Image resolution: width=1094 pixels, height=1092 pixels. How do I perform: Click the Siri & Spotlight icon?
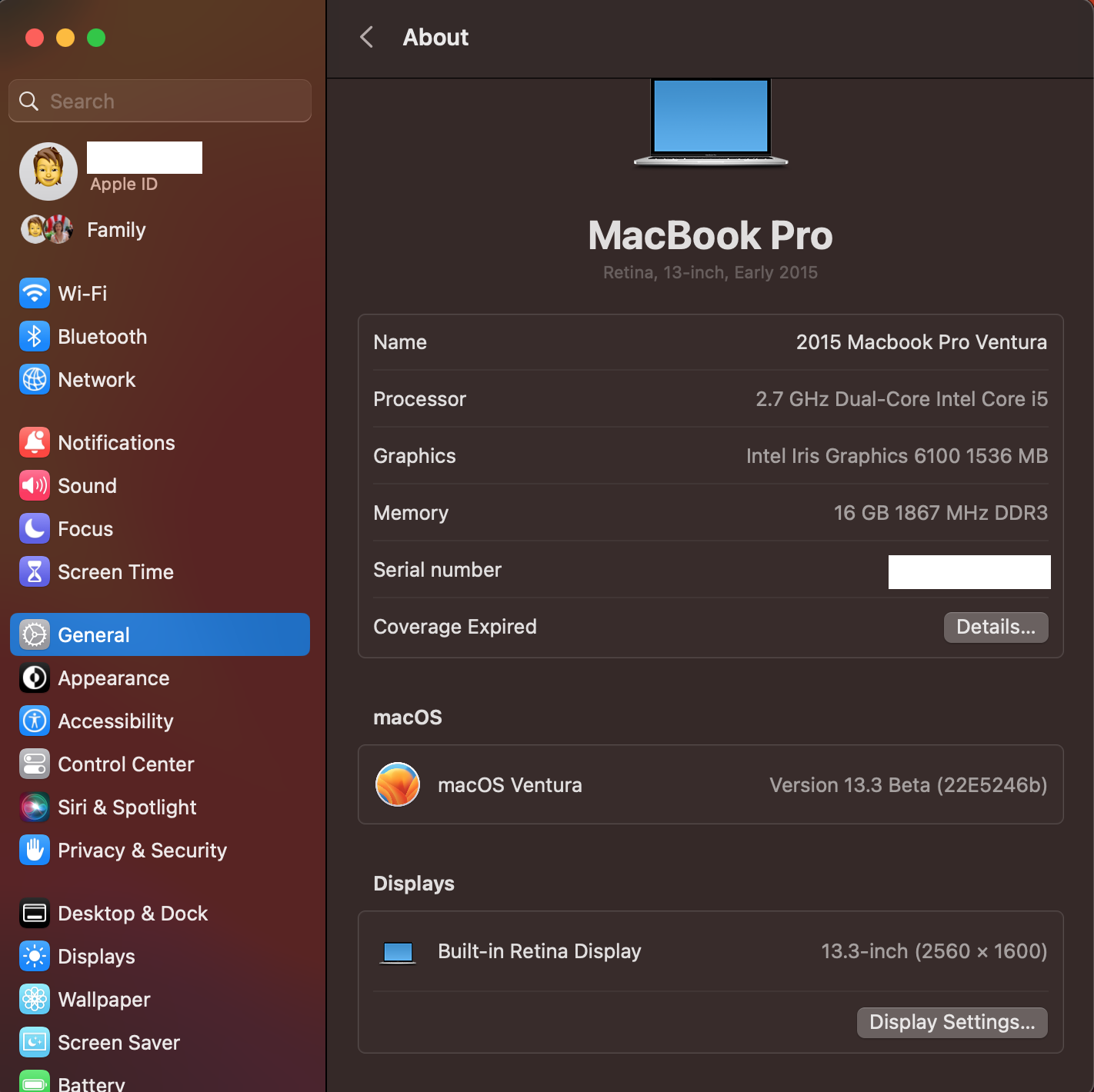pos(35,807)
